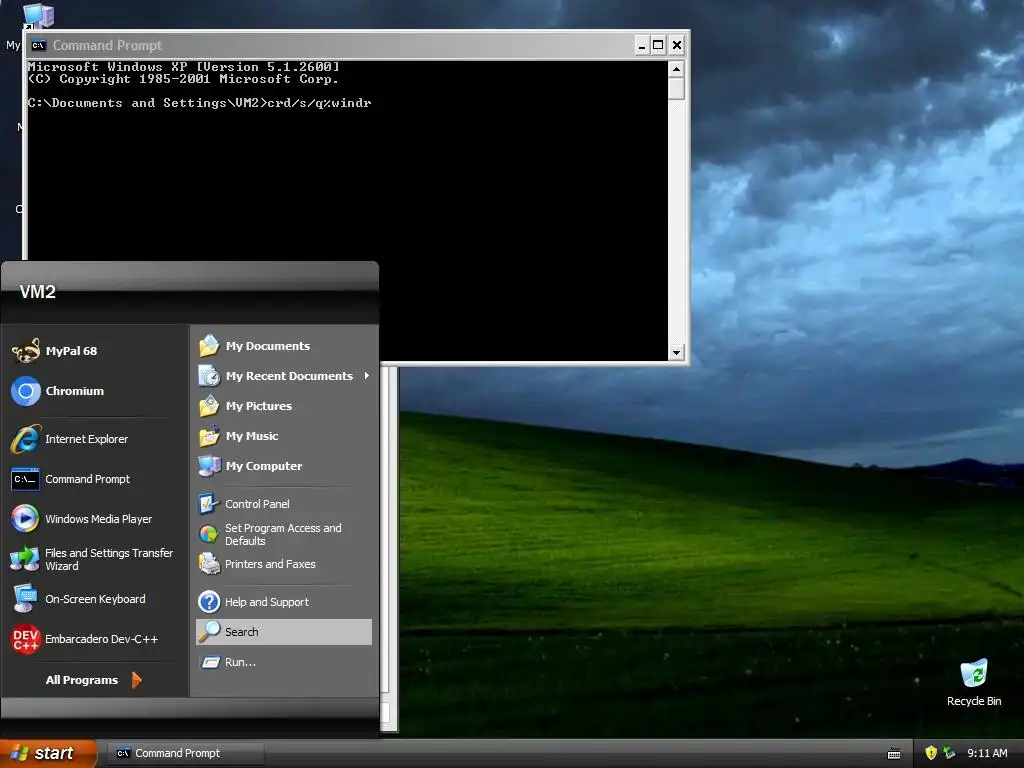
Task: Open MyPal 68 raccoon icon
Action: tap(25, 351)
